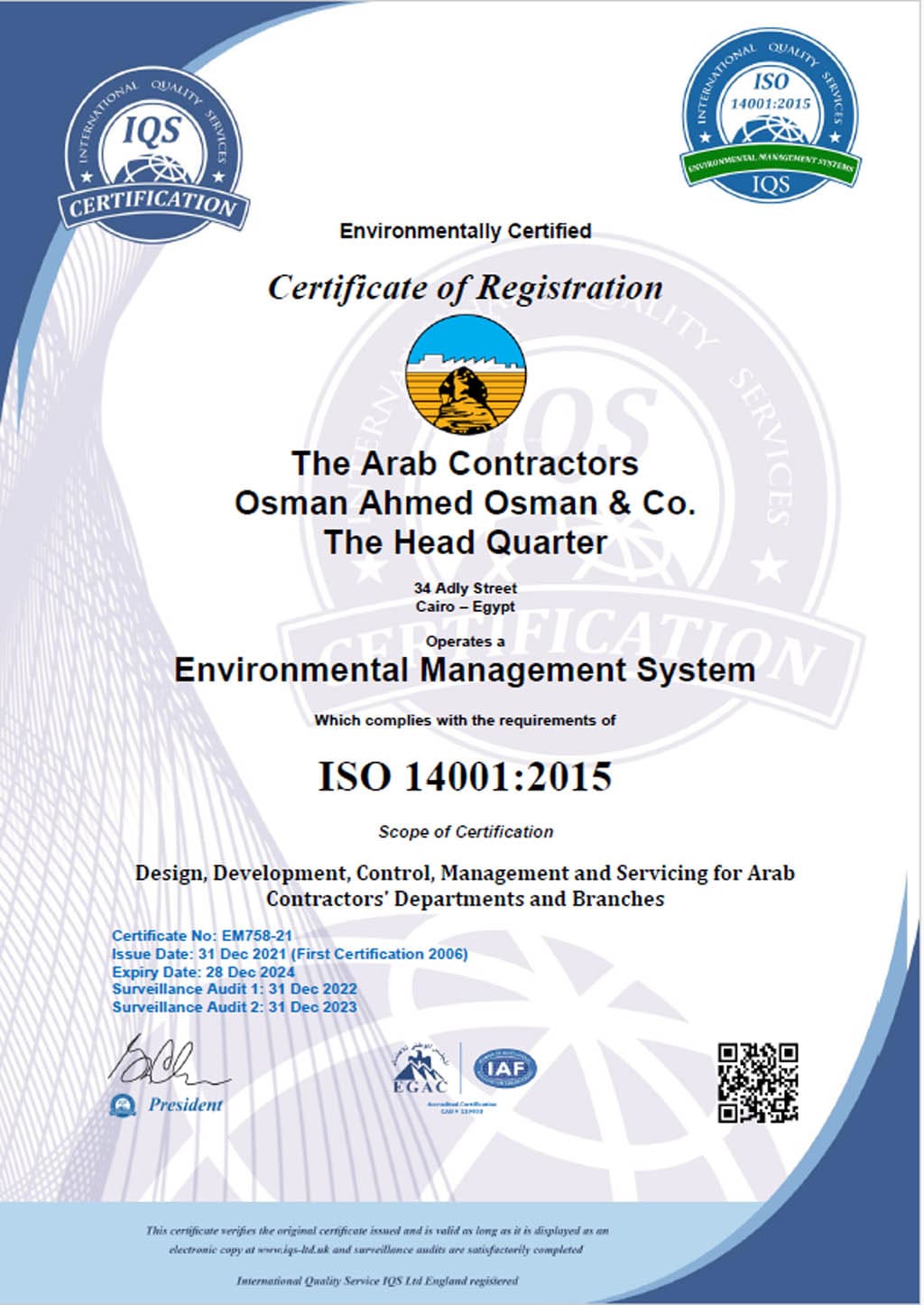The width and height of the screenshot is (924, 1305).
Task: Click the "Certificate No: EM758-21" line
Action: [202, 936]
